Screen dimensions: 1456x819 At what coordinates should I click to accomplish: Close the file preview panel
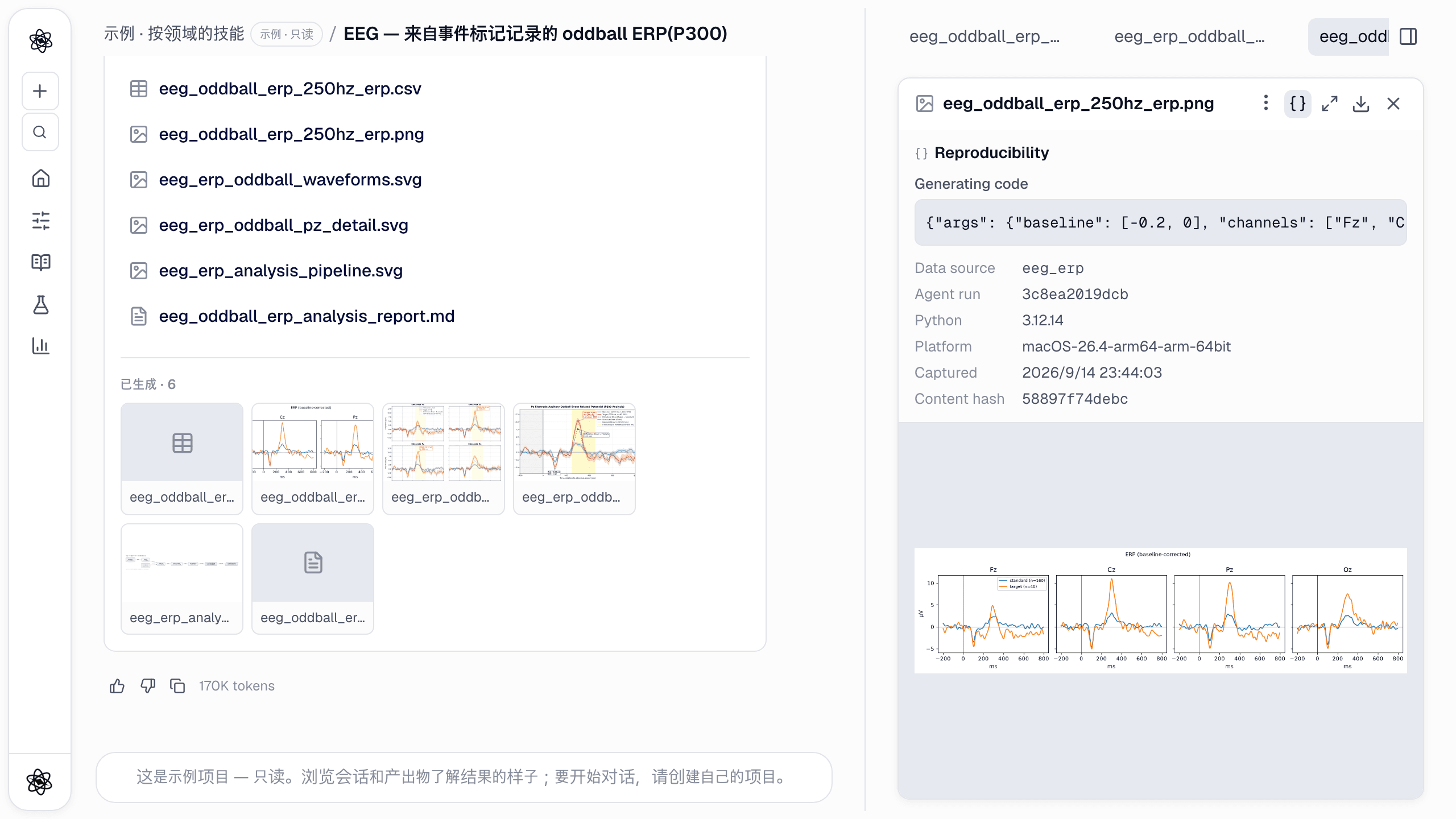(x=1393, y=104)
